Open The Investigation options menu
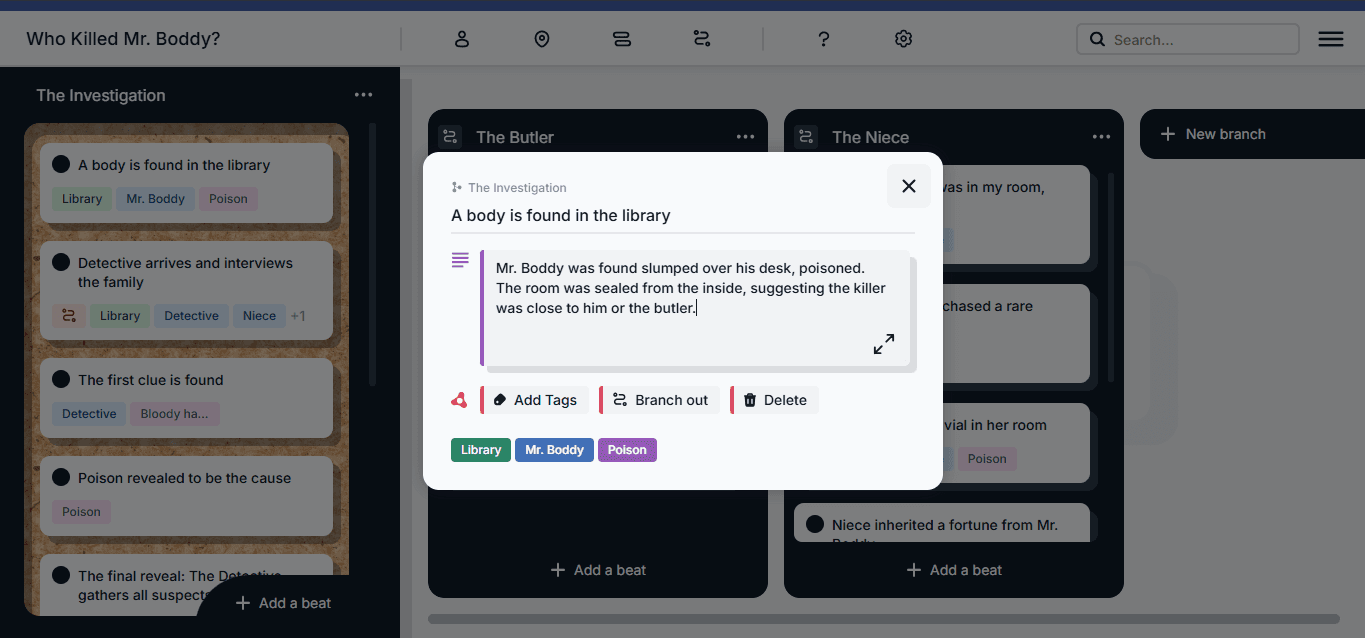 pos(363,95)
